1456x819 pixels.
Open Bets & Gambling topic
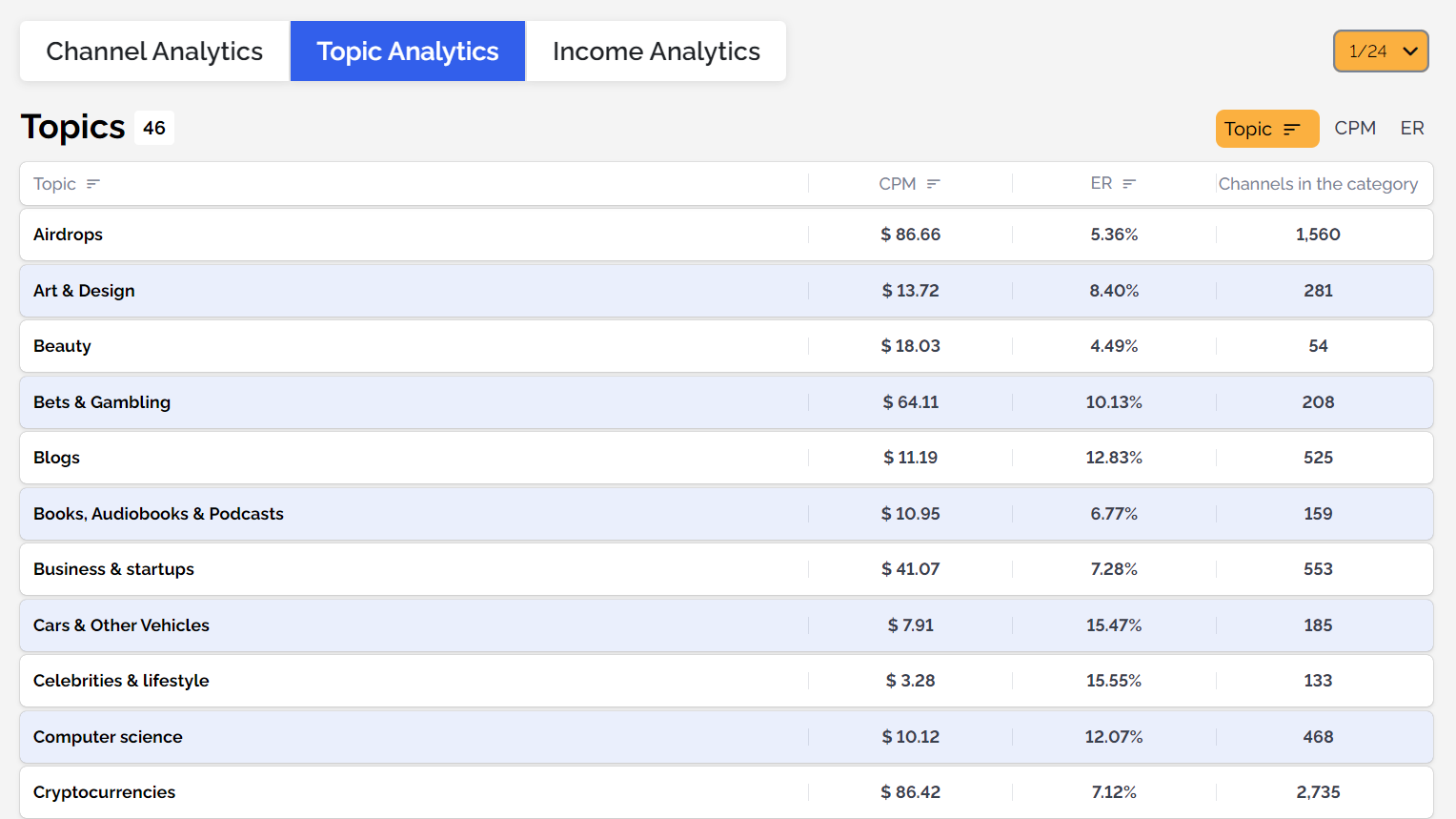click(726, 402)
